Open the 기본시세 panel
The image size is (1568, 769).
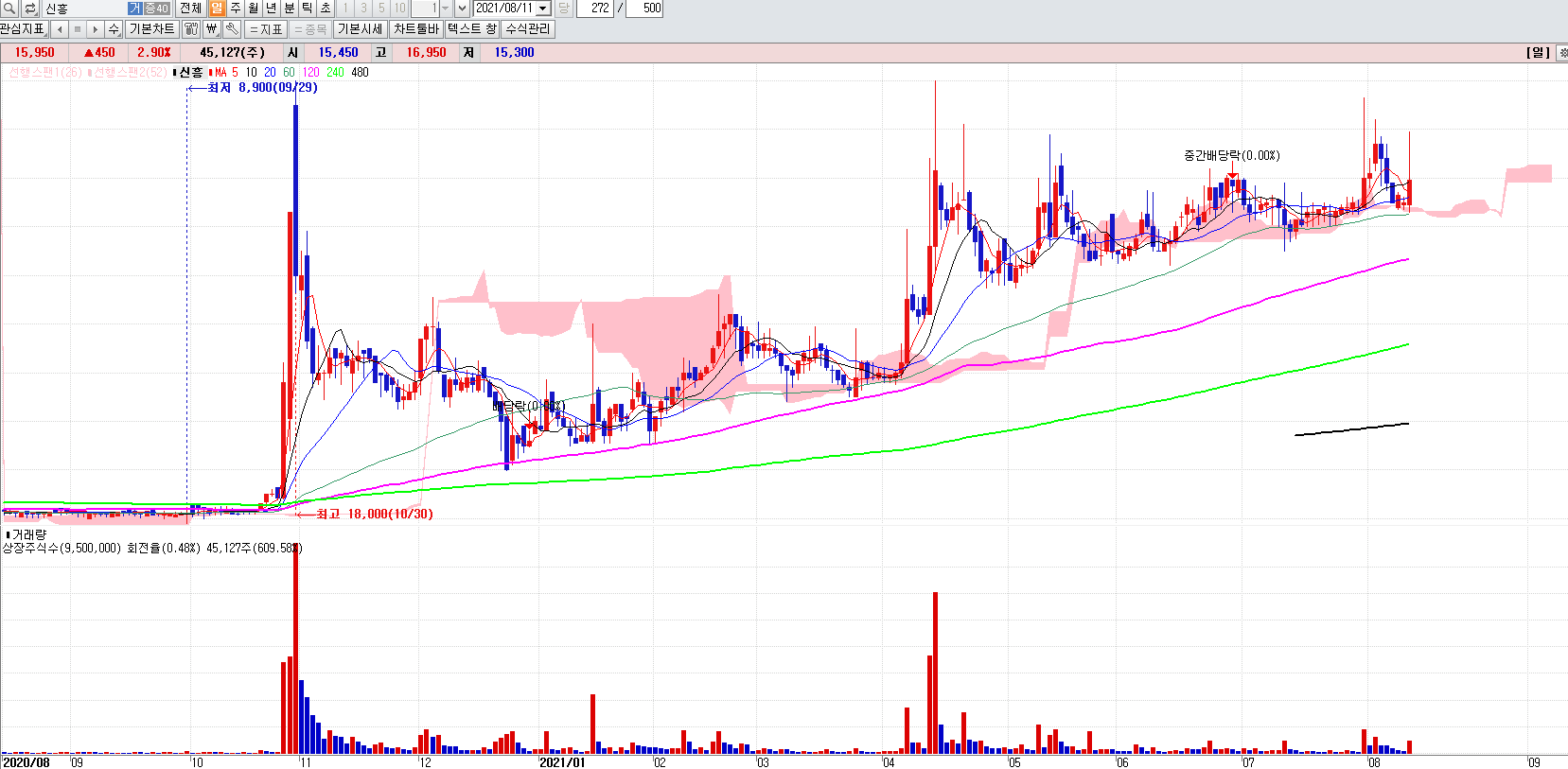[x=360, y=29]
